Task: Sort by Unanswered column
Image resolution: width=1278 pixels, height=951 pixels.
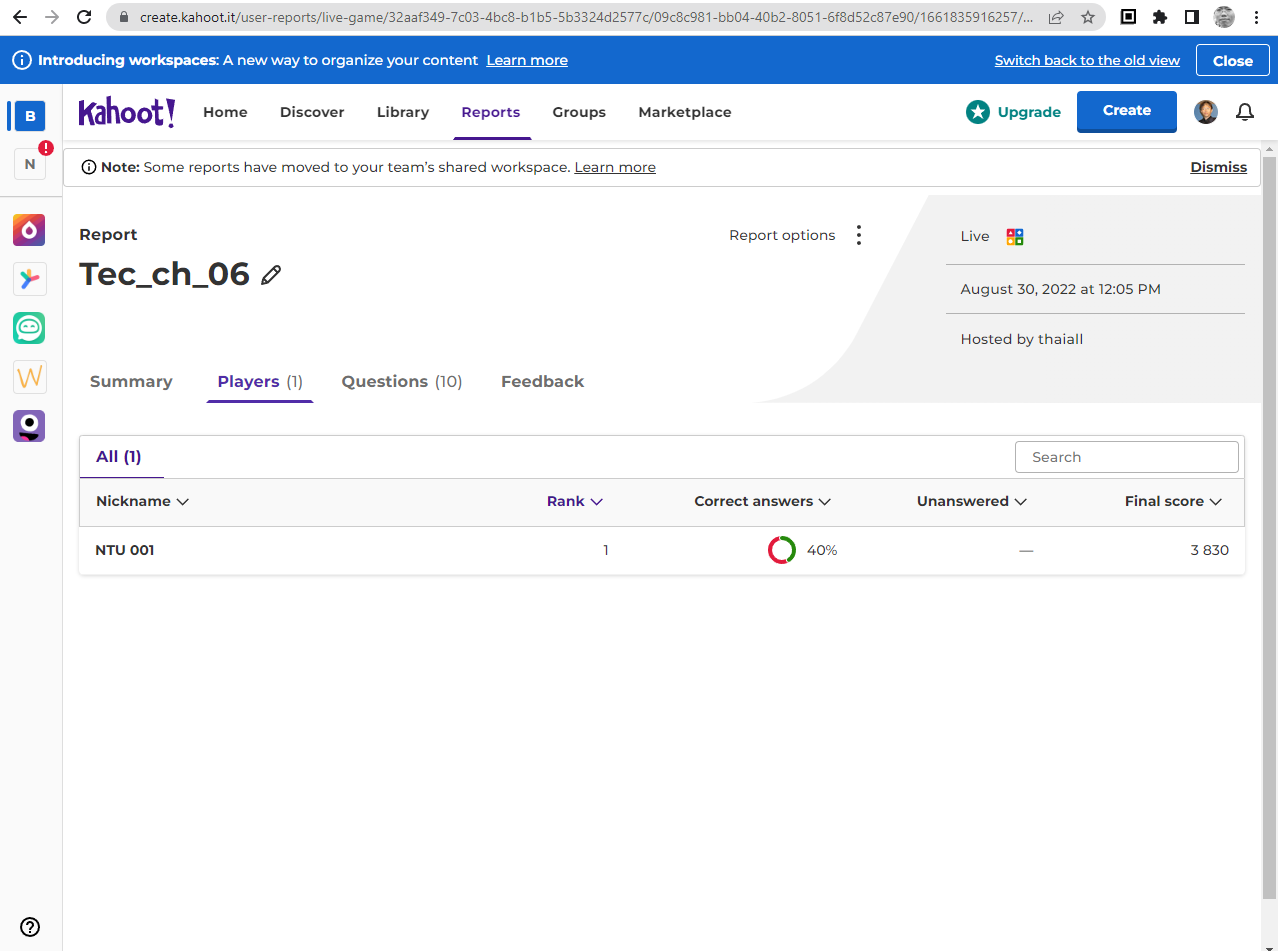Action: [x=971, y=501]
